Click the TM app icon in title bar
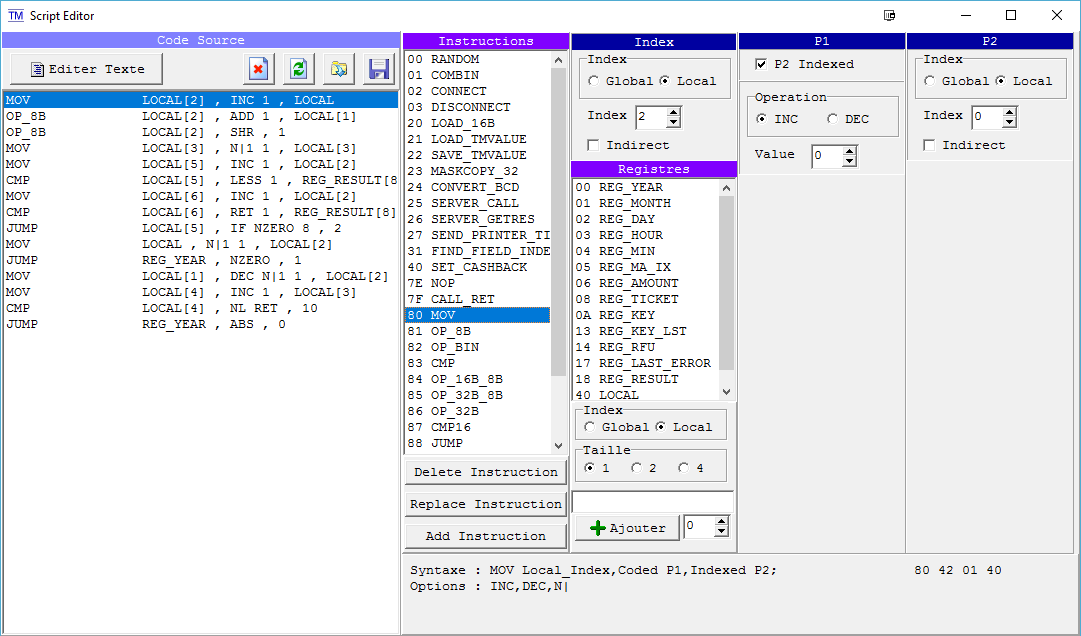 coord(15,15)
